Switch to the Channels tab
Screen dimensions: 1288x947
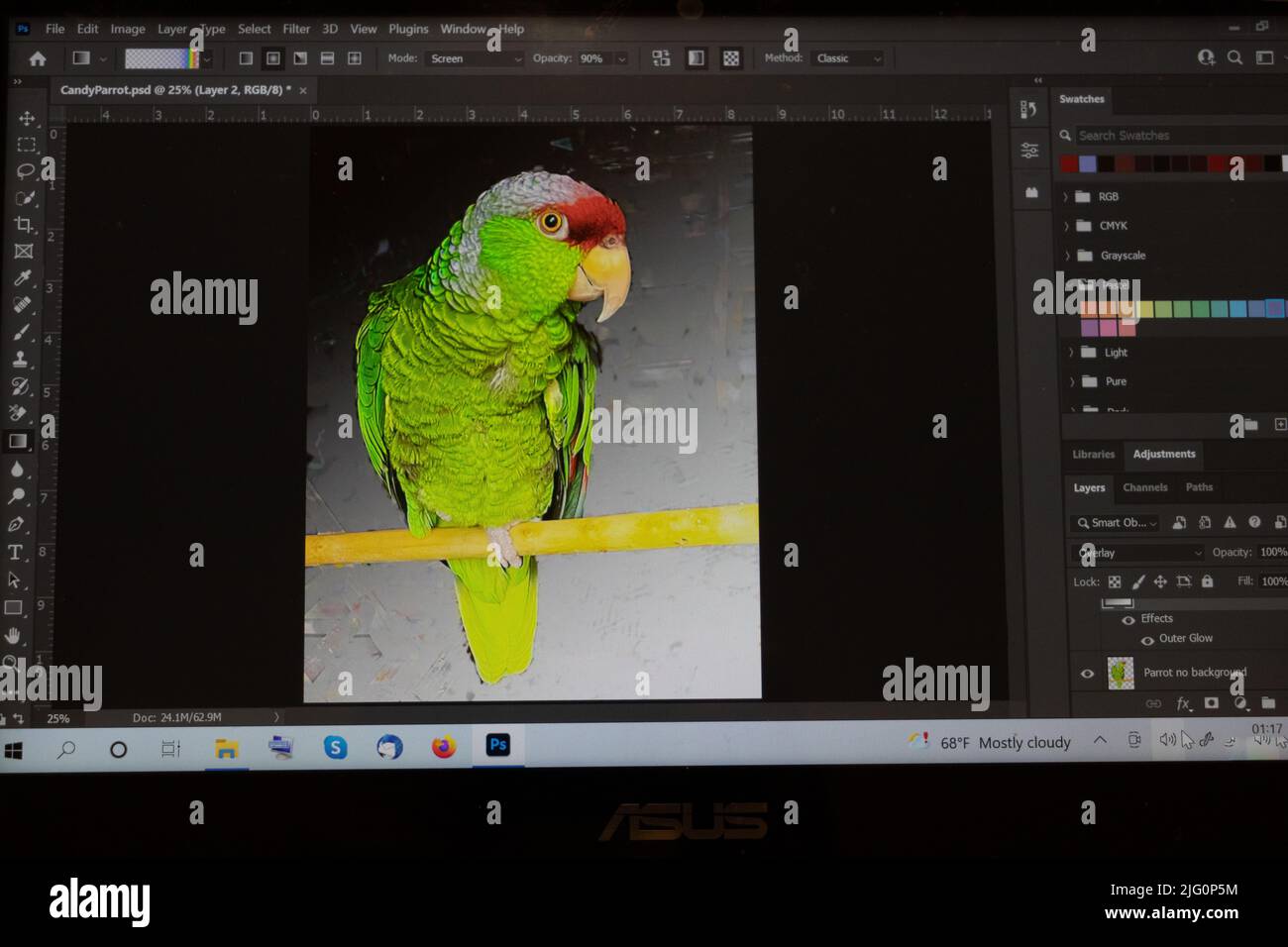(x=1145, y=487)
